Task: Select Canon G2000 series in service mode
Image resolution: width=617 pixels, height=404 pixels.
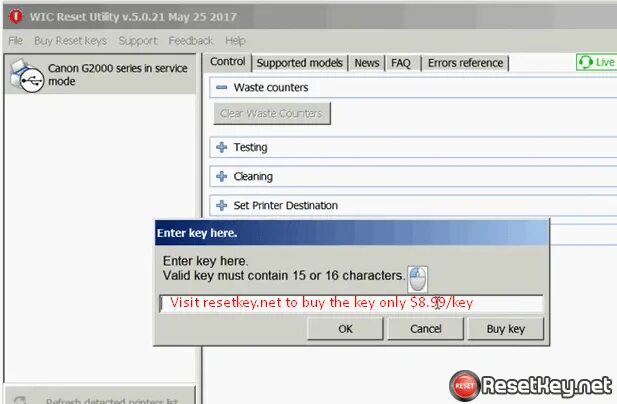Action: point(101,75)
